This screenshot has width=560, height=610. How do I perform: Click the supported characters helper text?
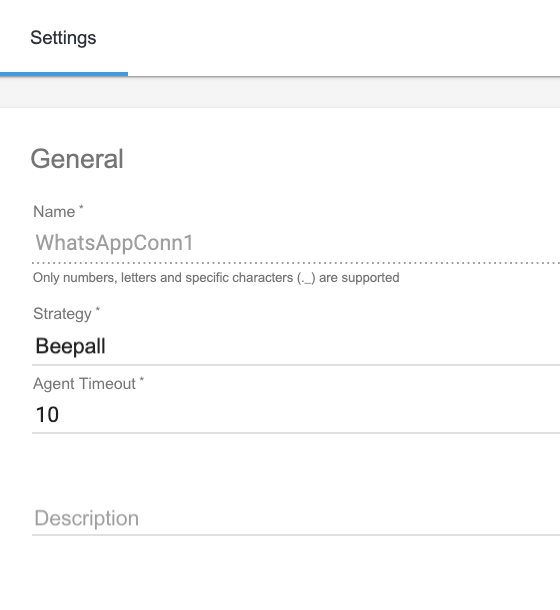216,277
